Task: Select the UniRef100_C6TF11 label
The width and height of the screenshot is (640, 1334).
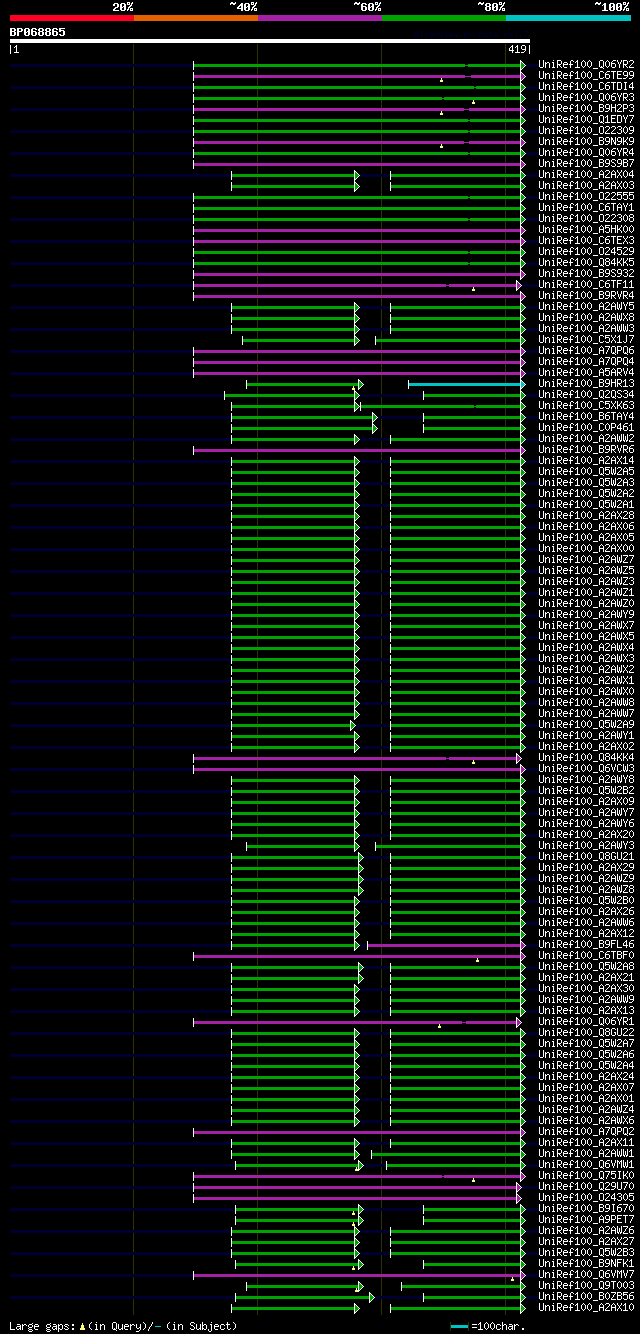Action: [x=586, y=285]
